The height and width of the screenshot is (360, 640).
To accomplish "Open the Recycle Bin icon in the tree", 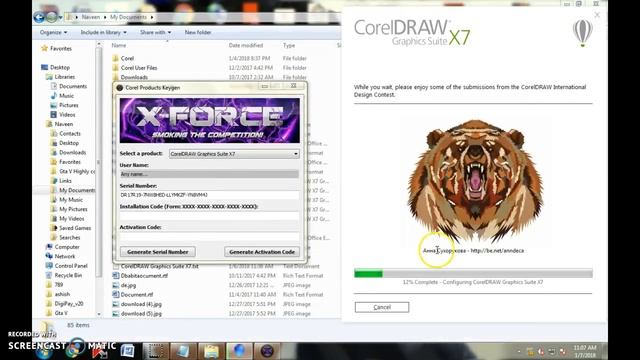I will pyautogui.click(x=49, y=276).
